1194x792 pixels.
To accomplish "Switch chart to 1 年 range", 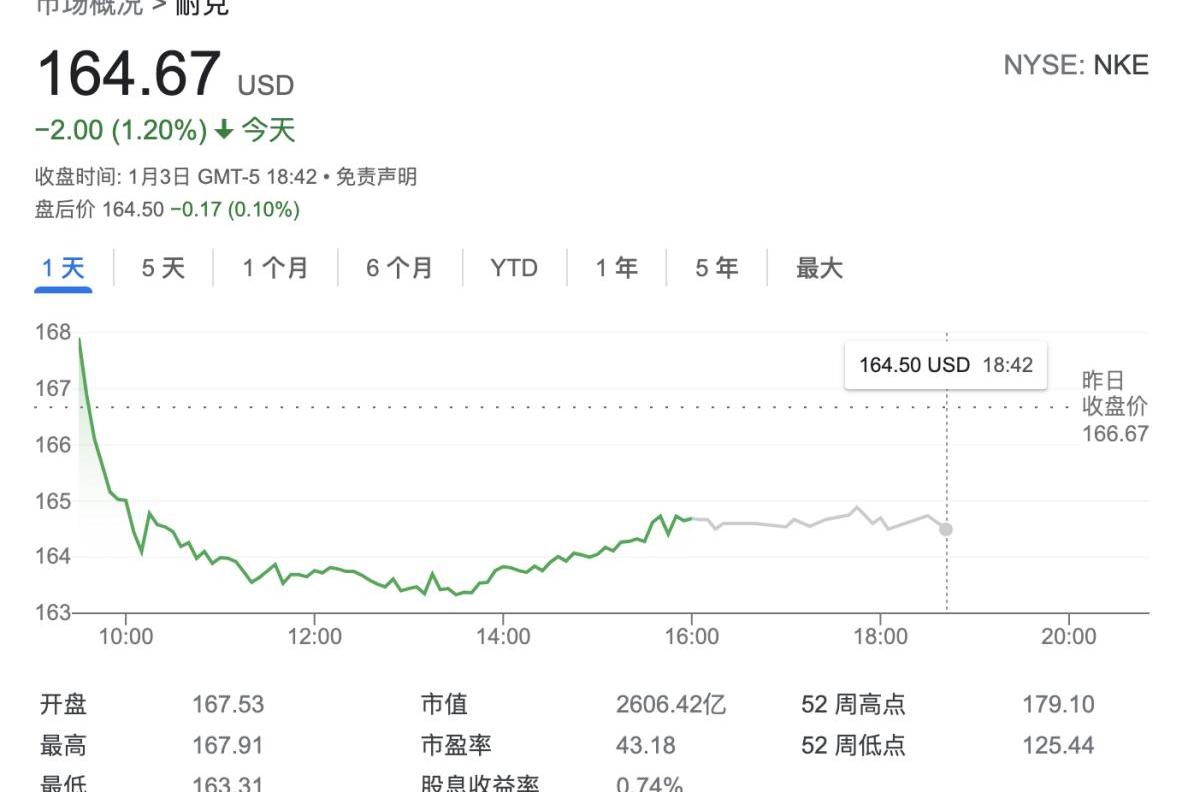I will pyautogui.click(x=616, y=268).
